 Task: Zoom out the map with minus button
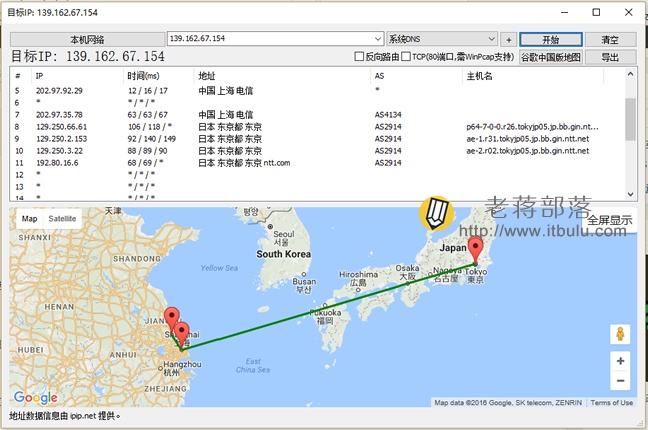[620, 380]
